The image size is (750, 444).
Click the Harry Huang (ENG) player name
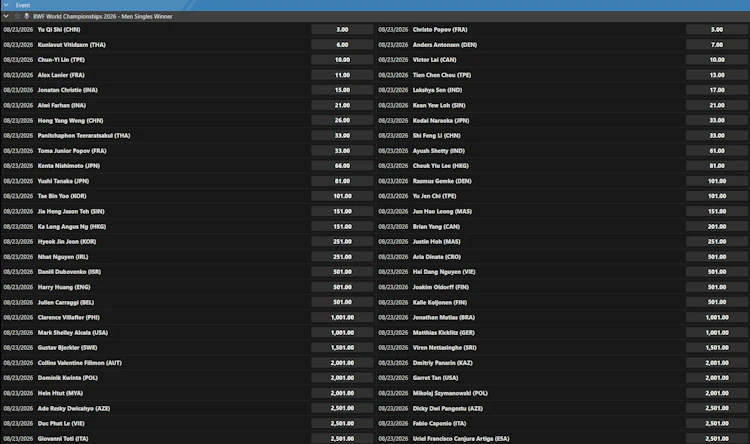coord(64,287)
